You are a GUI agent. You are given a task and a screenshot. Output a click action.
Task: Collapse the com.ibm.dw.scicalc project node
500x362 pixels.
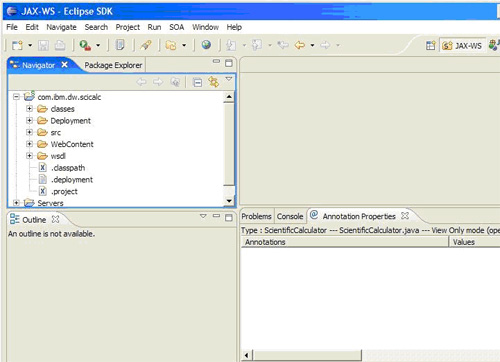pos(16,97)
